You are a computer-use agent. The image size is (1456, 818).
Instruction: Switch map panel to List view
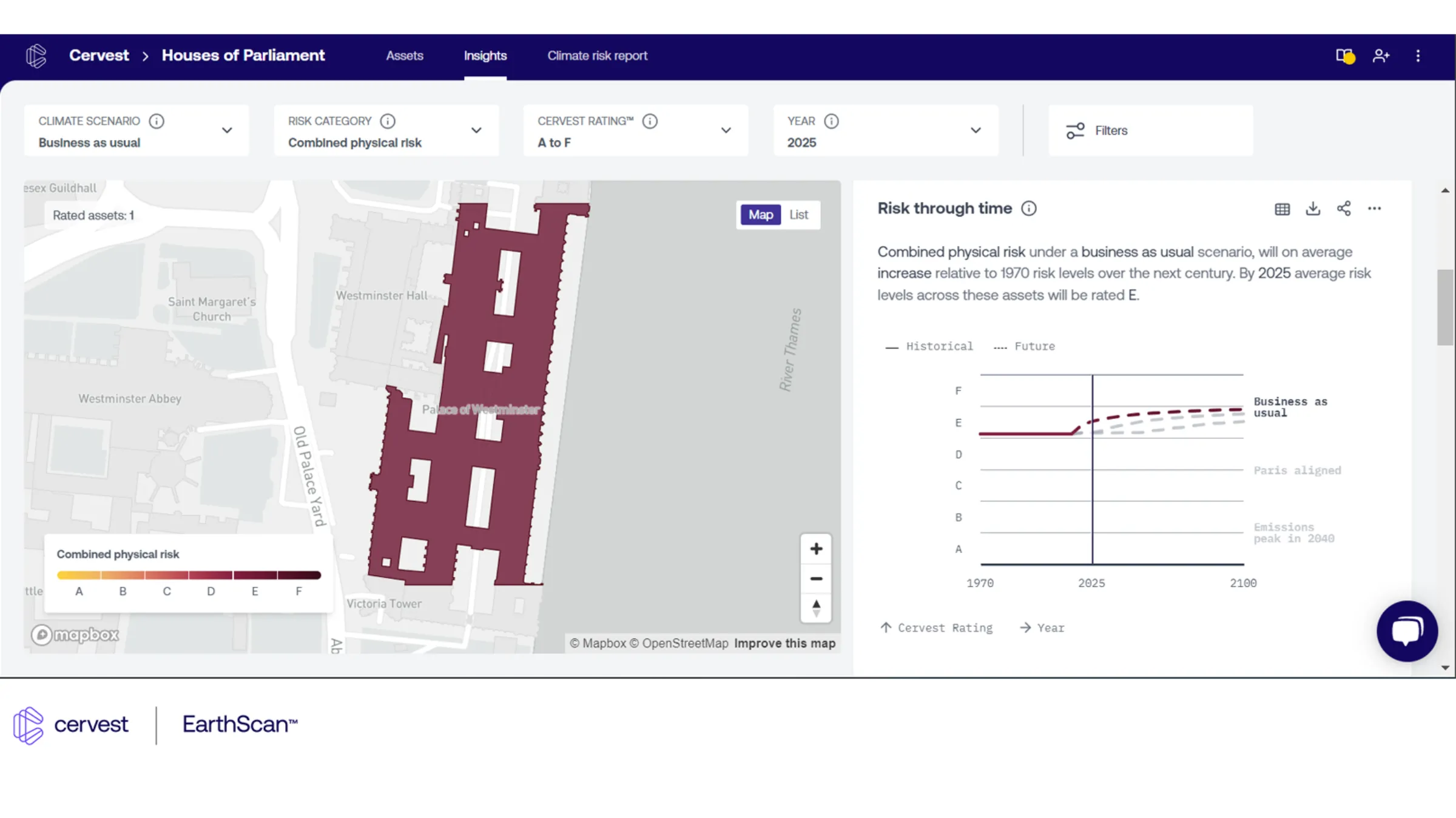click(798, 215)
